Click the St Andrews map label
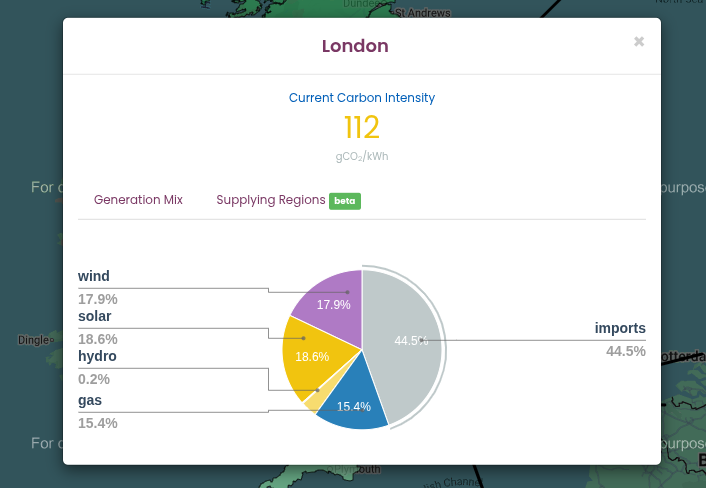Image resolution: width=706 pixels, height=488 pixels. pyautogui.click(x=422, y=13)
